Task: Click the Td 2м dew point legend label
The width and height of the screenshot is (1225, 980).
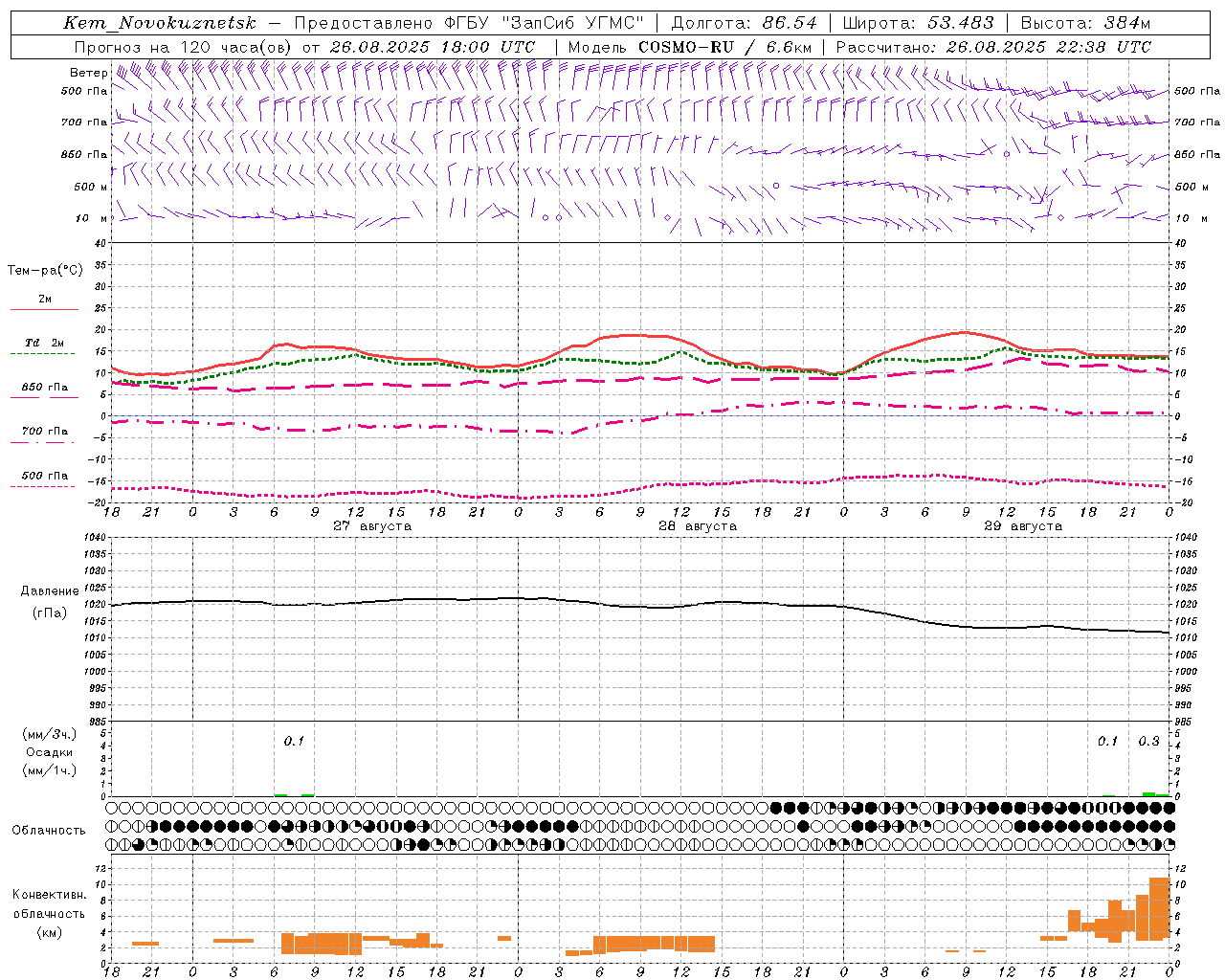Action: point(44,343)
